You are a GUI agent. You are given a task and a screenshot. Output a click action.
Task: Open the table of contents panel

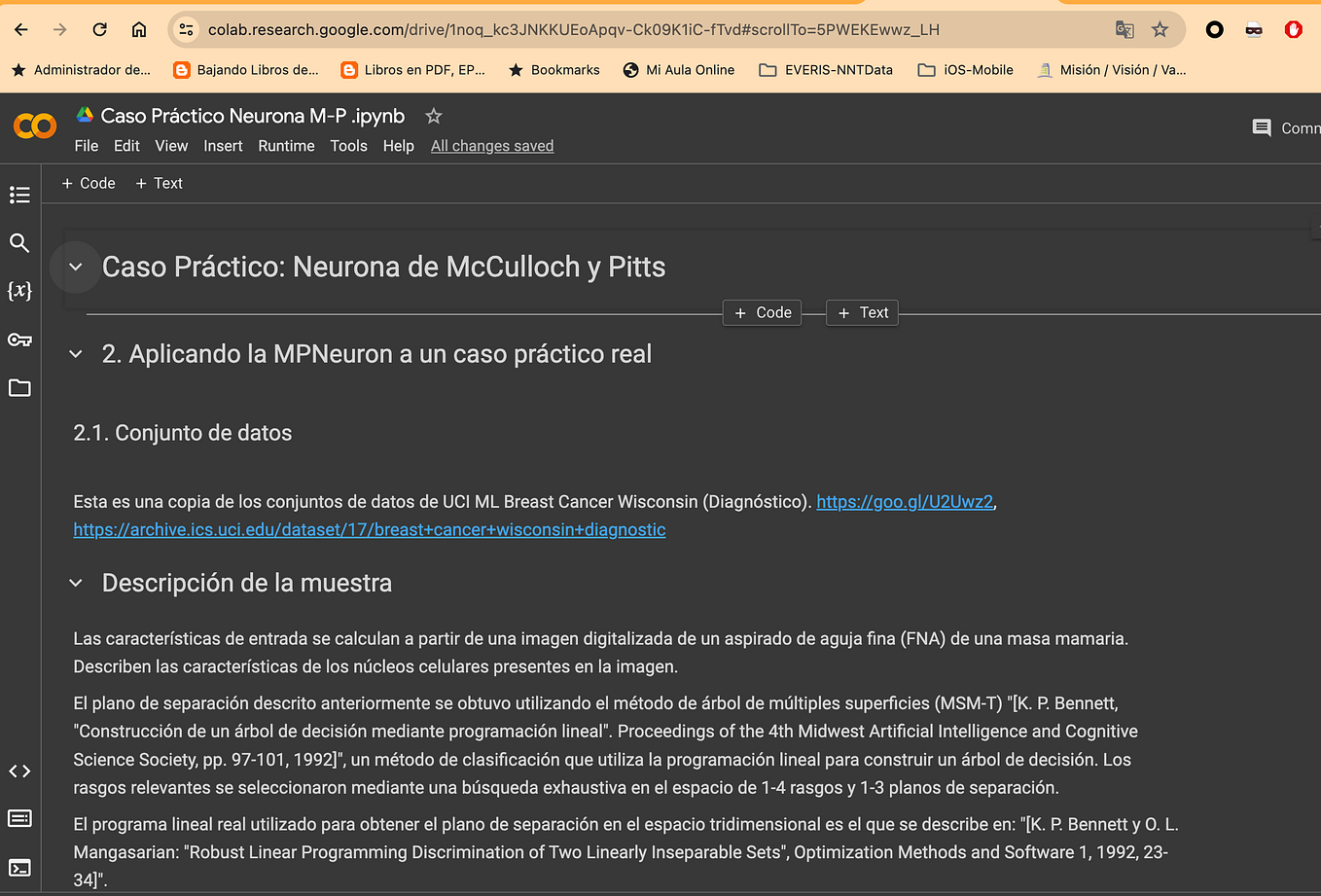19,195
